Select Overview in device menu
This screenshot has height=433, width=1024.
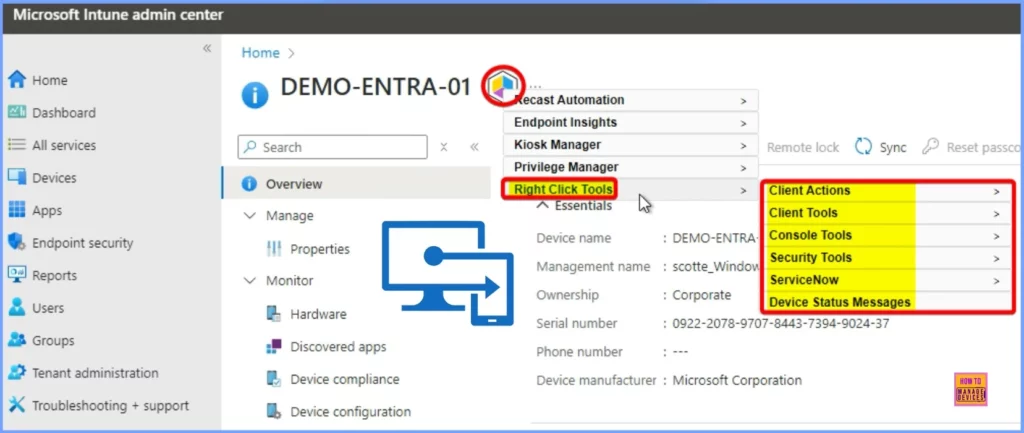click(356, 184)
